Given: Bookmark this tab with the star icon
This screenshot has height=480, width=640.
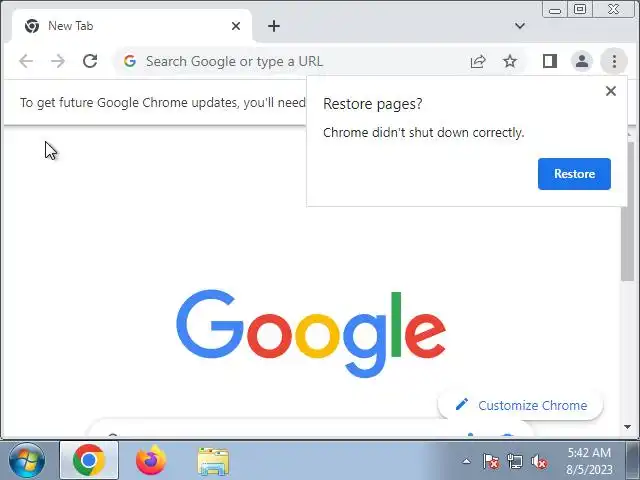Looking at the screenshot, I should tap(510, 62).
